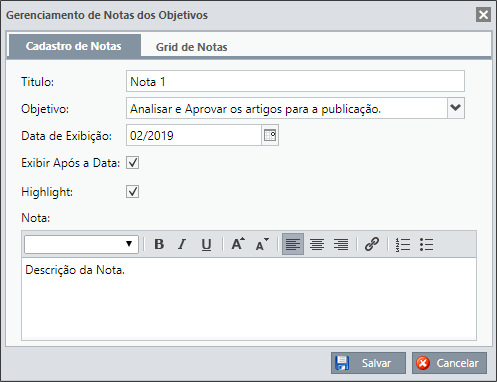Click the 'Highlight:' label

47,192
